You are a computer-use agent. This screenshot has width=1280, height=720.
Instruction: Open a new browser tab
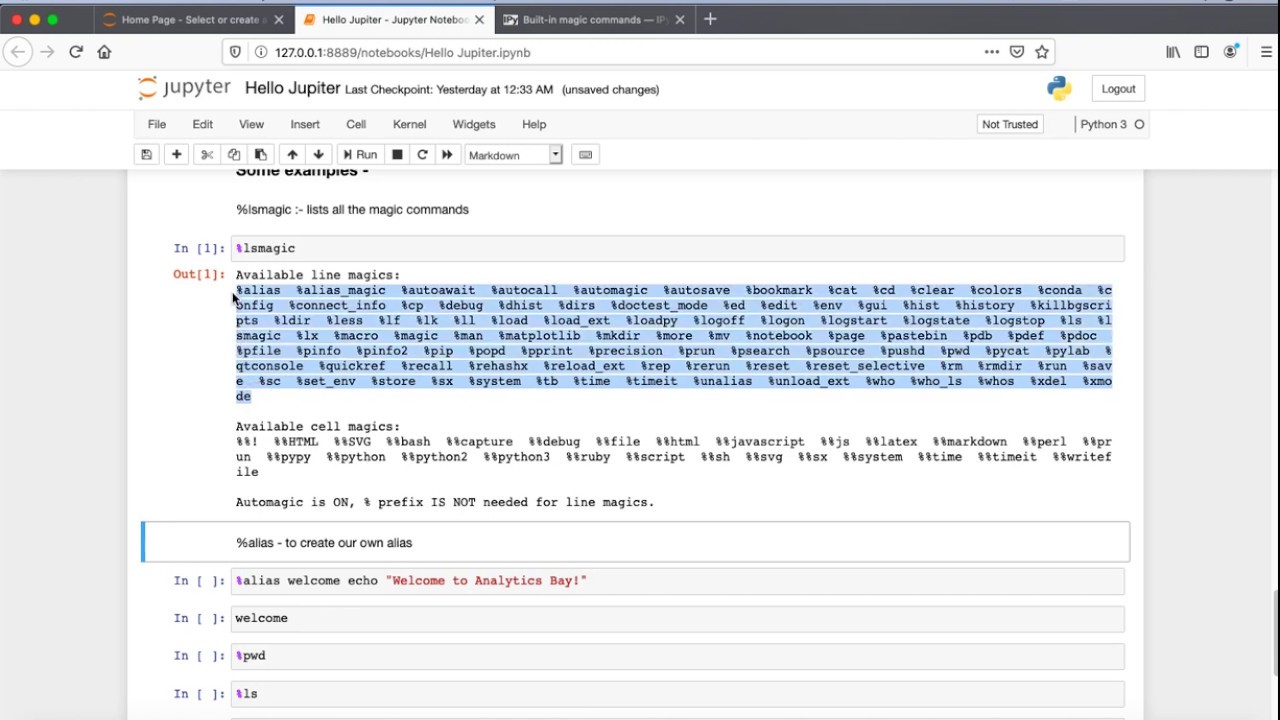[x=710, y=19]
